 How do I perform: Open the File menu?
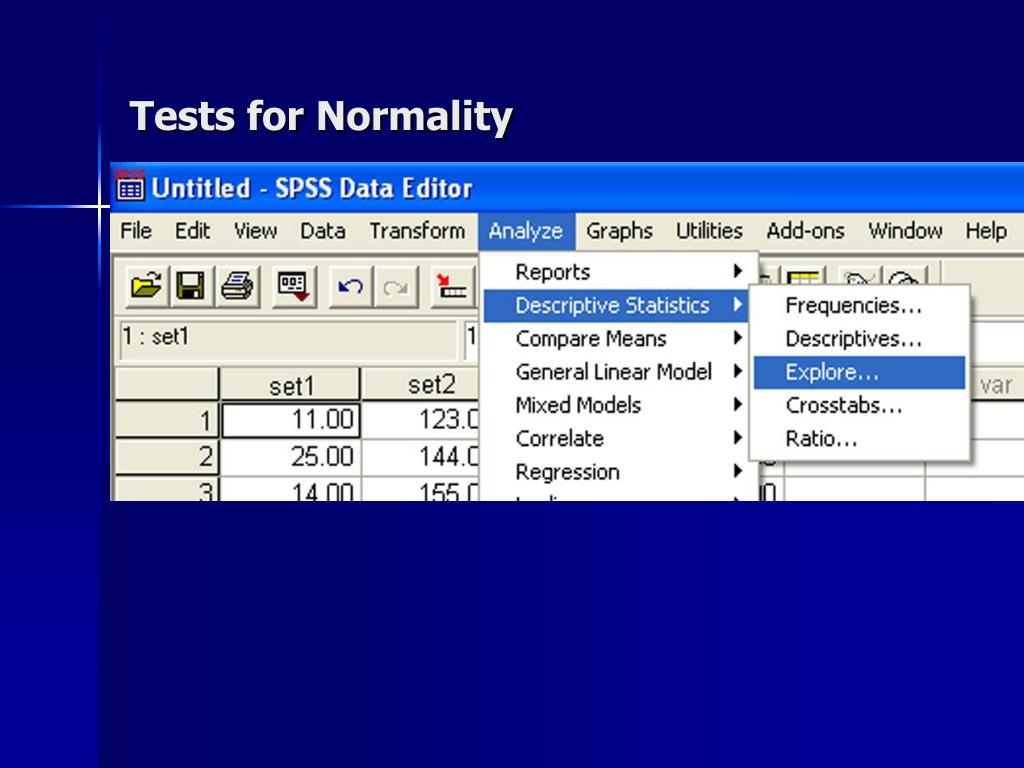(x=136, y=231)
